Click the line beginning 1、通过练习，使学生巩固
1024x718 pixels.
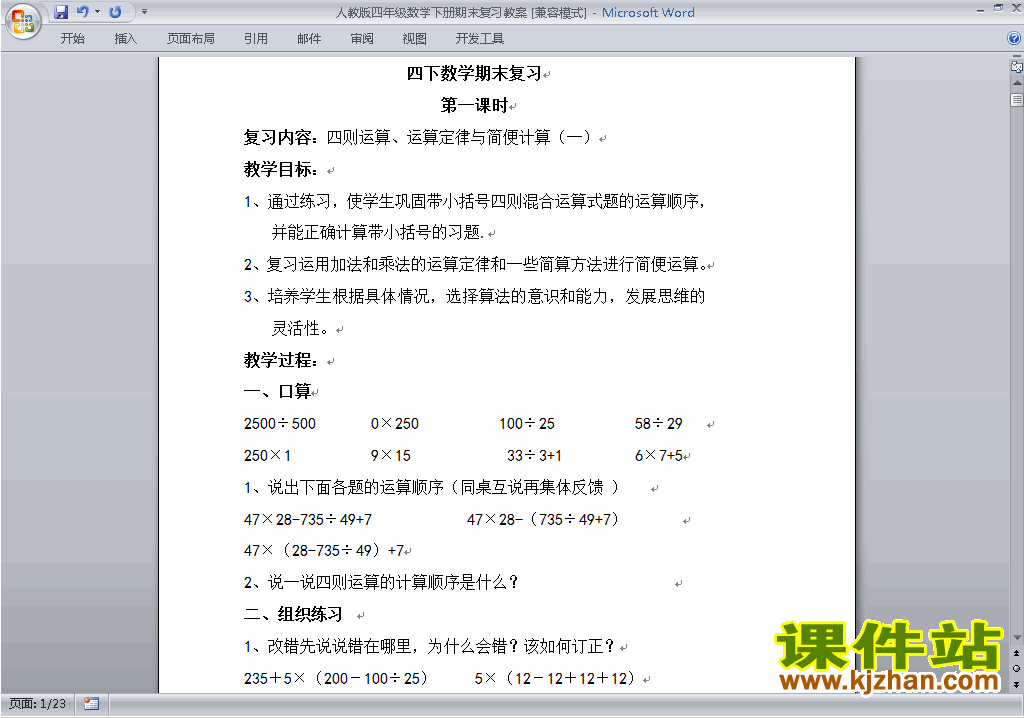pyautogui.click(x=475, y=201)
